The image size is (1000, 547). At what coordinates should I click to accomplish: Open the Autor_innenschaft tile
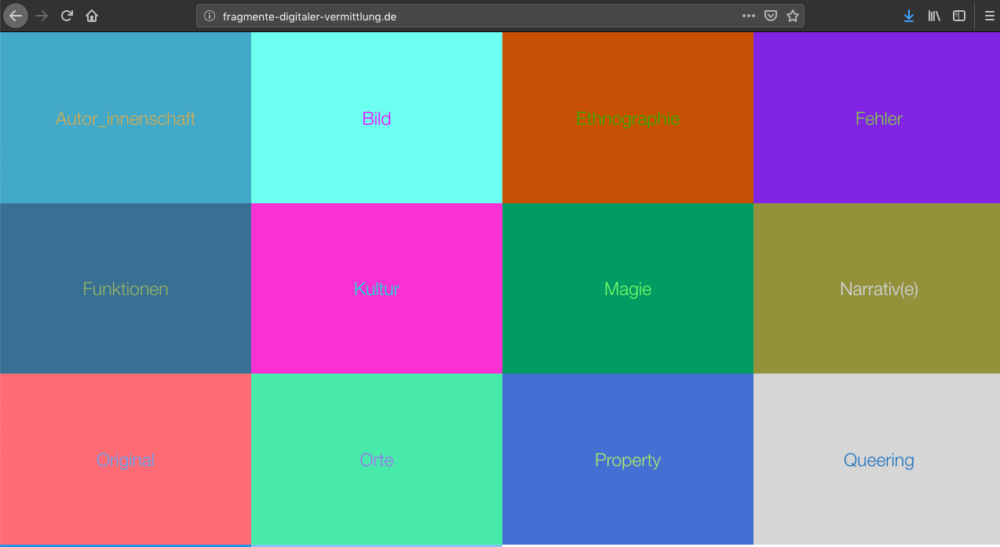click(125, 118)
